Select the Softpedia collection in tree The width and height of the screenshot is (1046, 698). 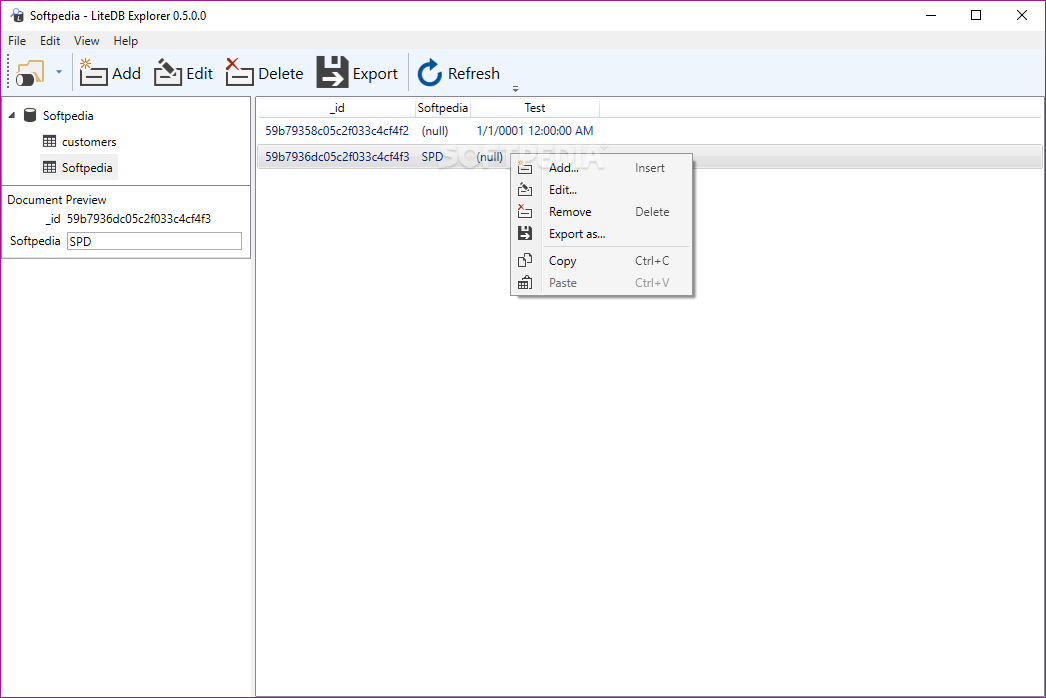point(87,167)
